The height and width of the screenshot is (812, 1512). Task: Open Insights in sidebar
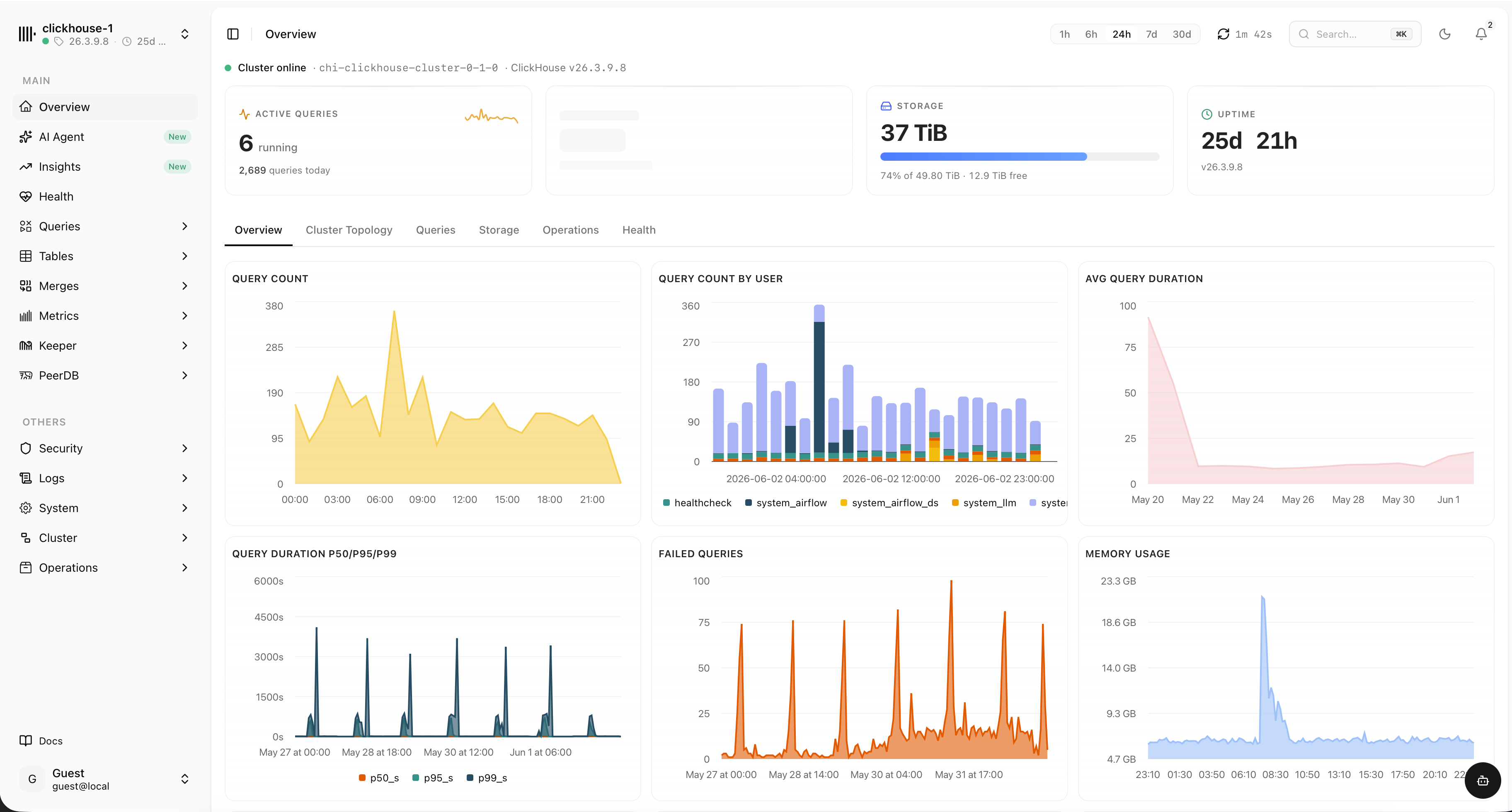click(105, 167)
